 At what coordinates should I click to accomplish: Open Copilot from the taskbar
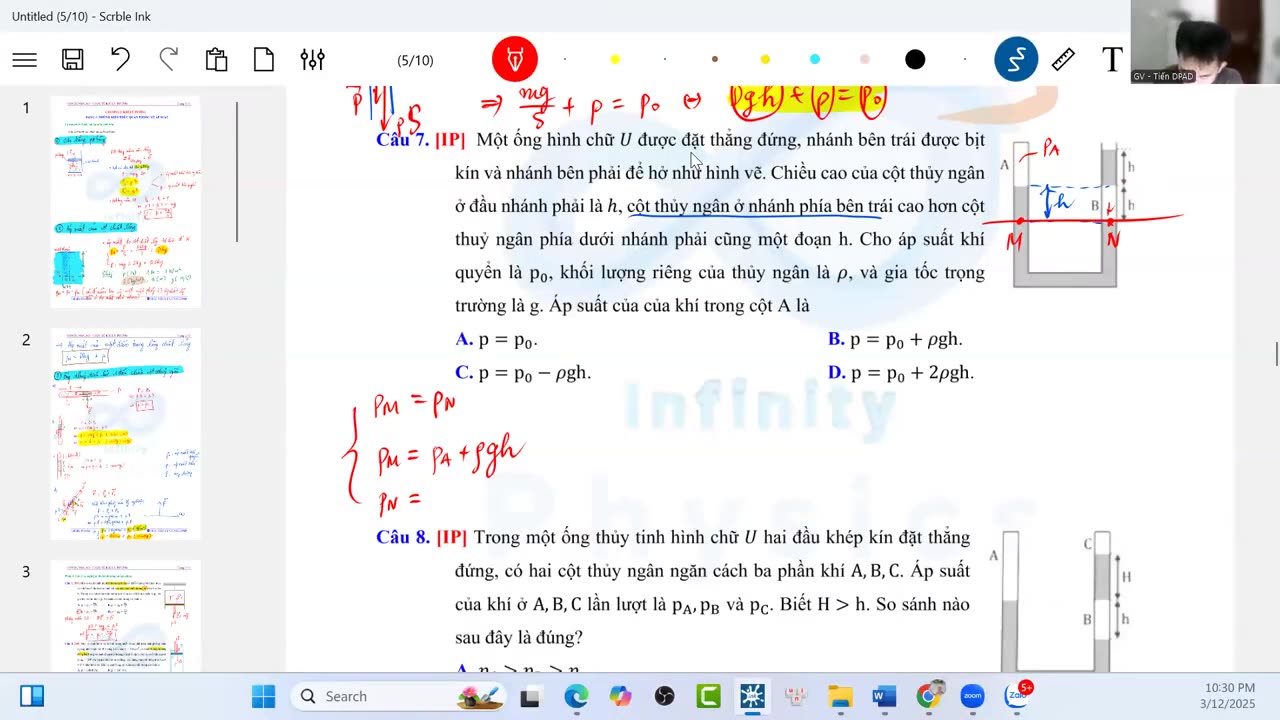[x=620, y=696]
